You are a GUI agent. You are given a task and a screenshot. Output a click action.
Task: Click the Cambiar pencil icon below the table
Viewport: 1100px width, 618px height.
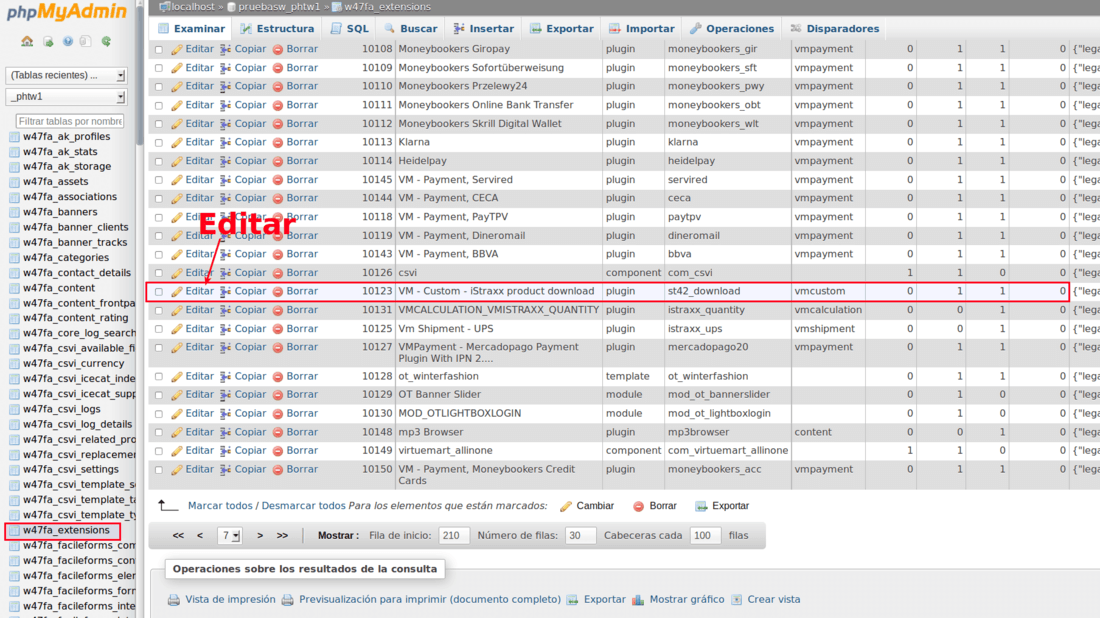click(x=566, y=506)
